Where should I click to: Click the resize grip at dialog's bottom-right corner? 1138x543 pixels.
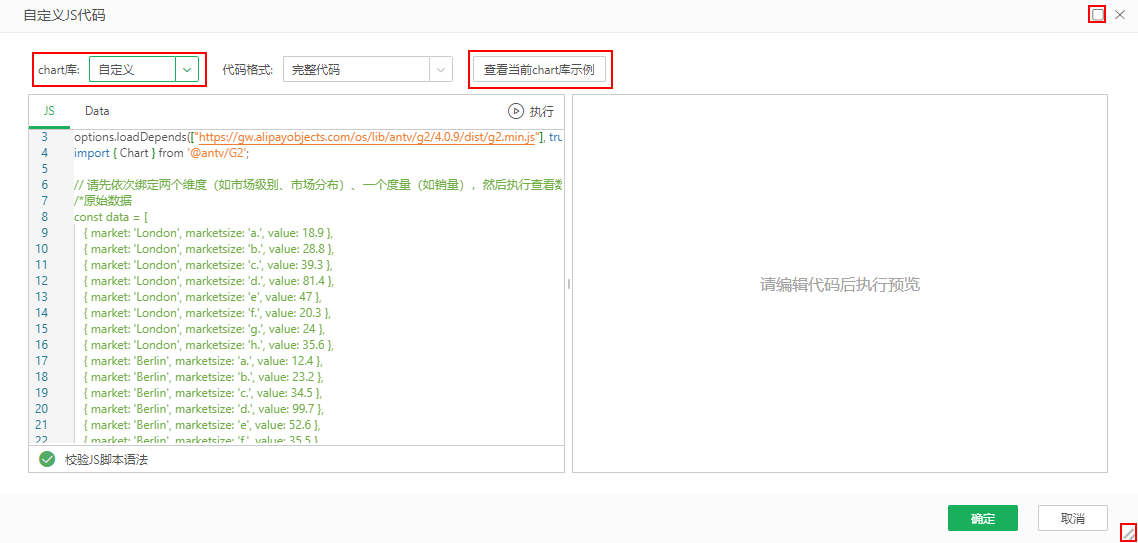(1128, 533)
